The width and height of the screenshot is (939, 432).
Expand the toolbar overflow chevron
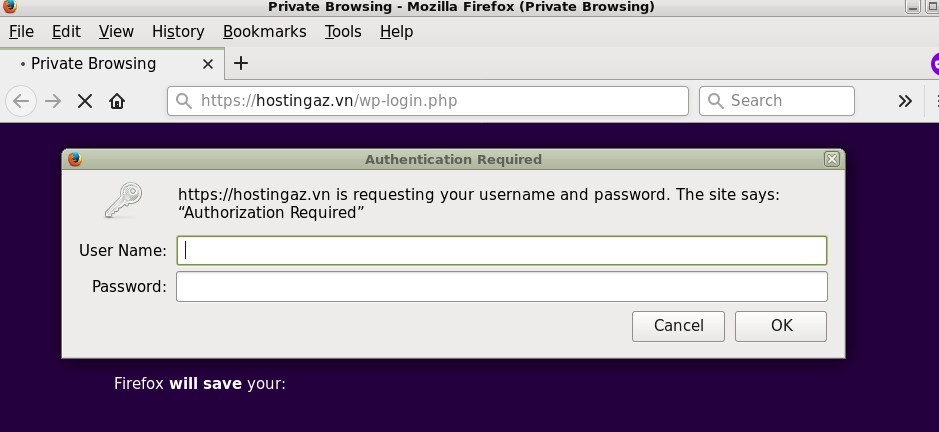coord(905,101)
